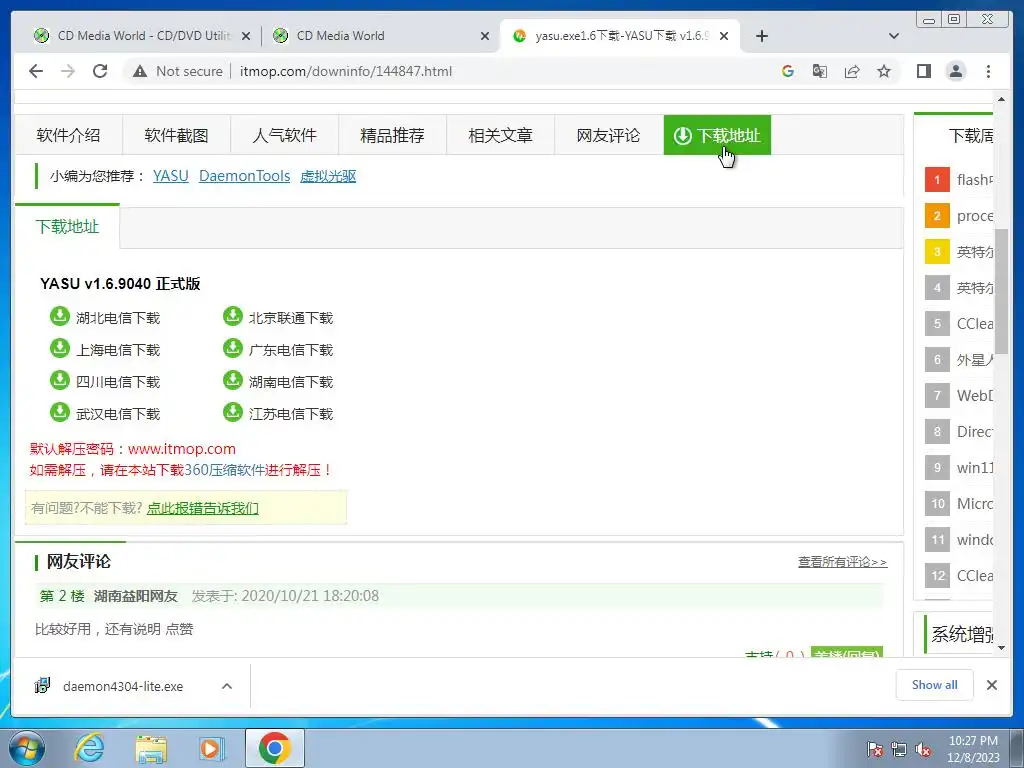Click 四川电信下载 download icon
The image size is (1024, 768).
click(59, 380)
